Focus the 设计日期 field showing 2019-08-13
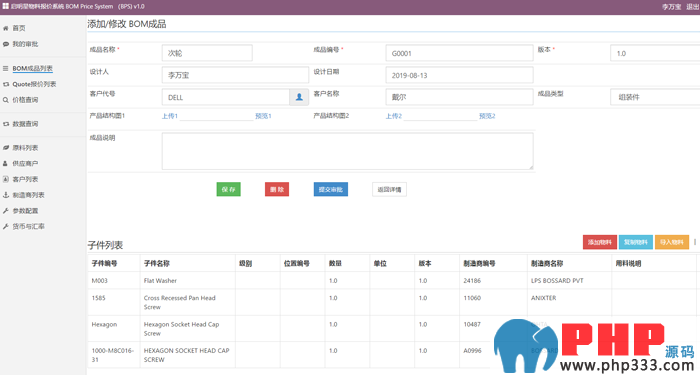This screenshot has height=375, width=700. pyautogui.click(x=459, y=75)
